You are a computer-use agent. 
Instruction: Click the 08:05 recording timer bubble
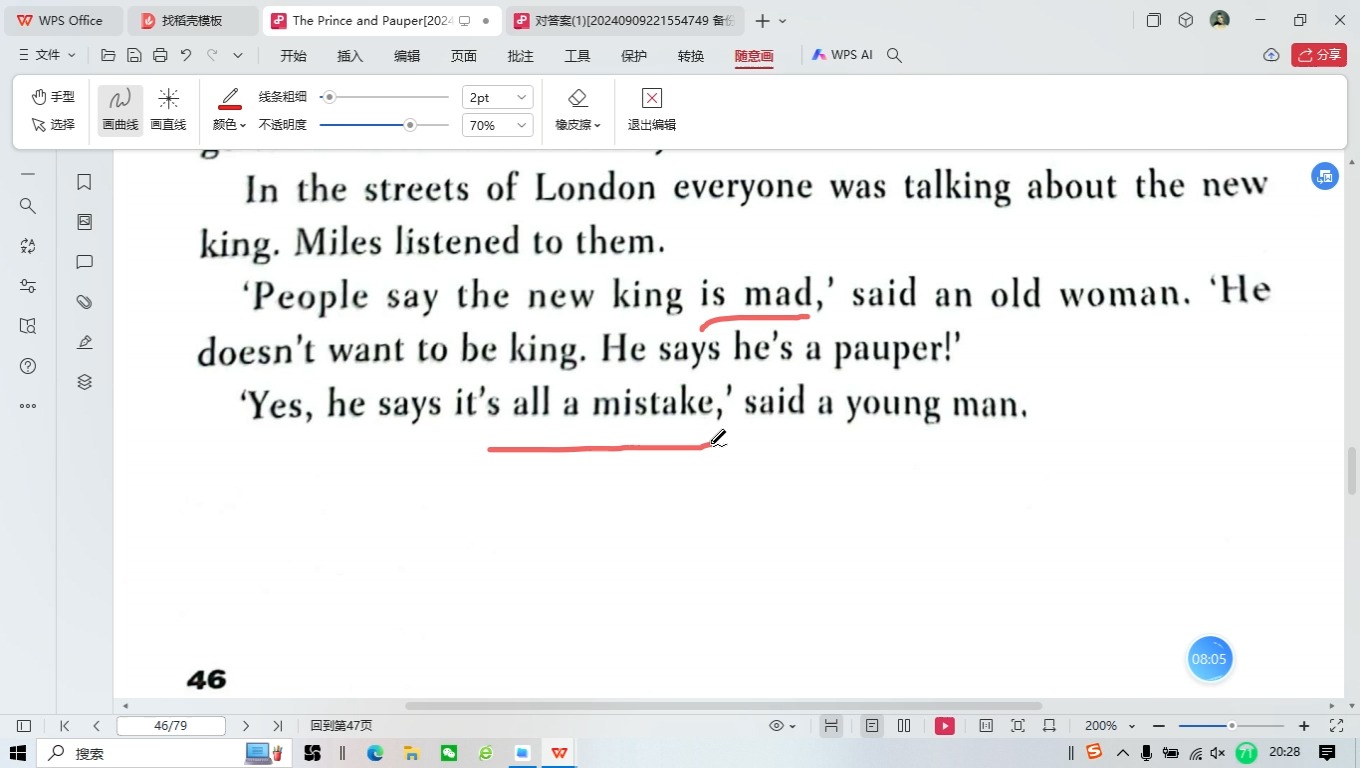tap(1210, 659)
